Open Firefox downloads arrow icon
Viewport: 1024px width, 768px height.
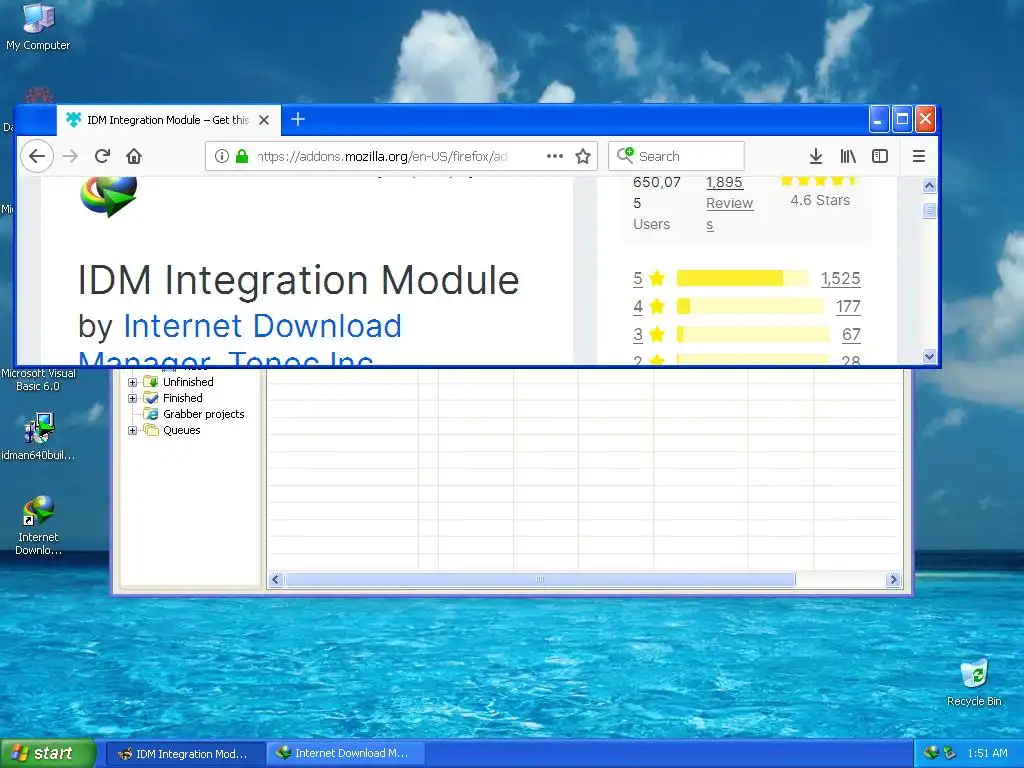click(816, 156)
